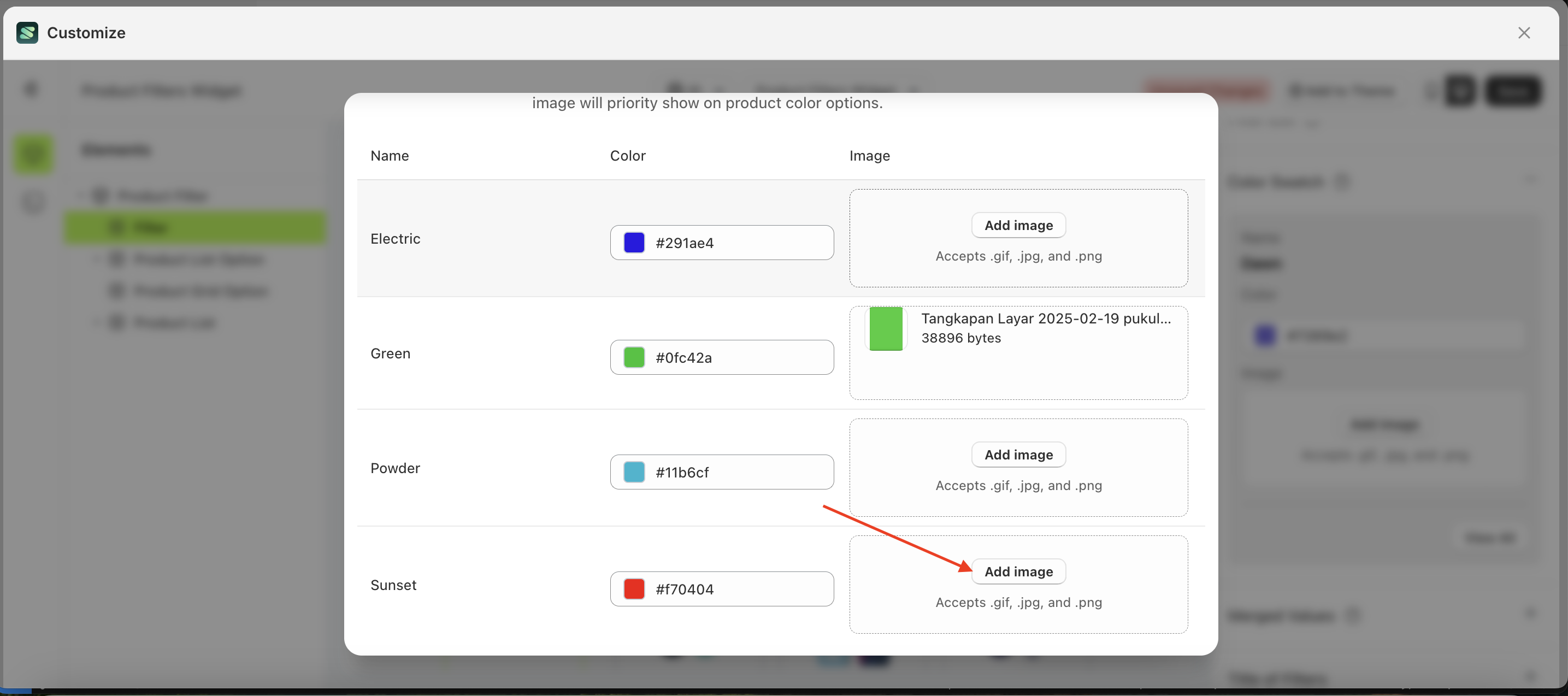Viewport: 1568px width, 696px height.
Task: Click the green swatch beside #0fc42a
Action: pos(634,357)
